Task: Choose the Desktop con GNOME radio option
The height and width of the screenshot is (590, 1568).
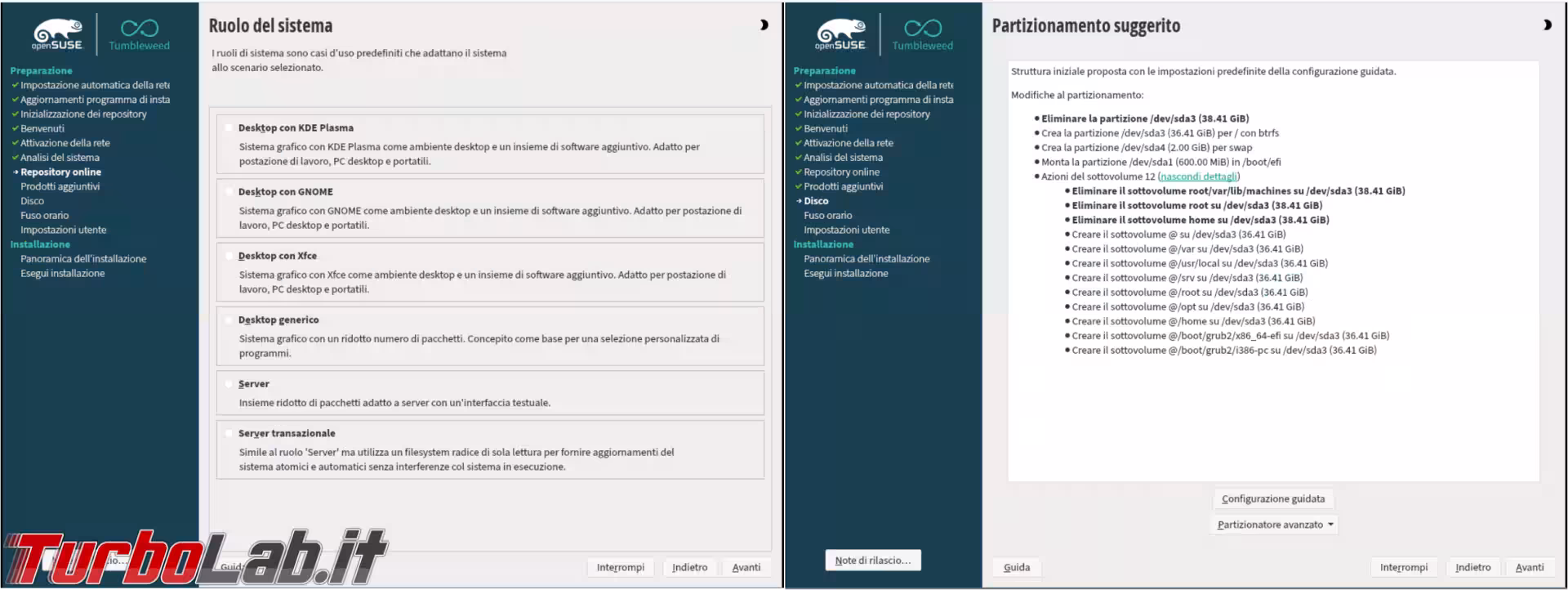Action: coord(229,192)
